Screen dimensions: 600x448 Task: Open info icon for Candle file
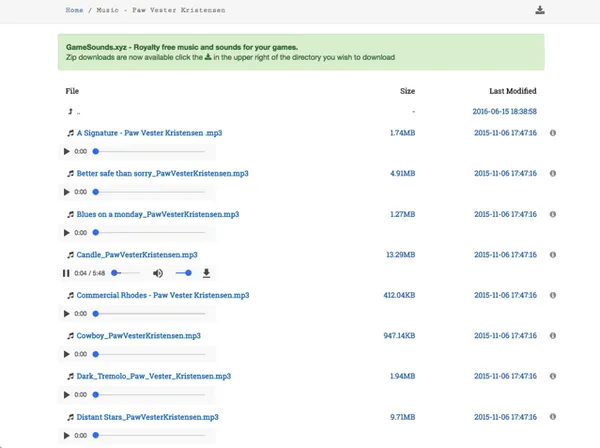tap(553, 255)
